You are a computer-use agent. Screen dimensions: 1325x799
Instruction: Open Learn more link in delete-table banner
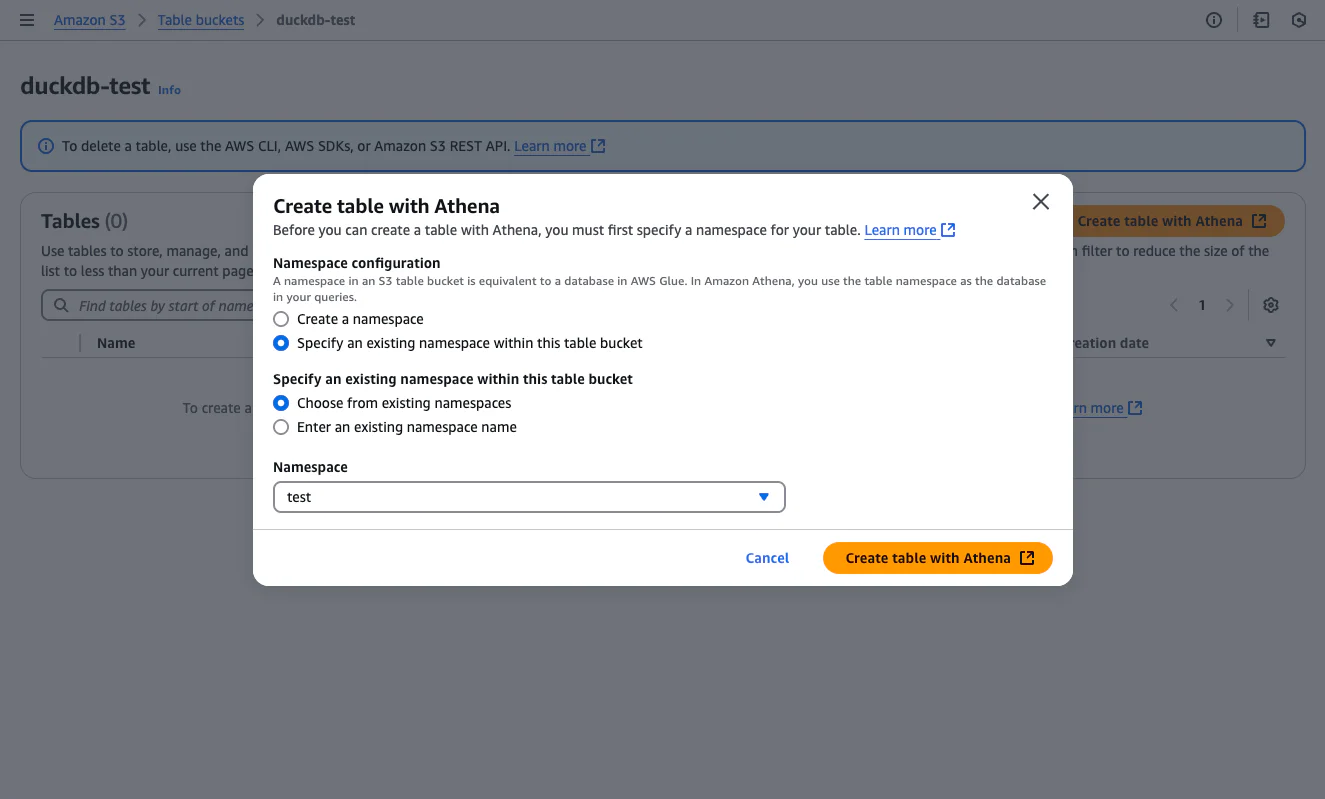click(550, 146)
